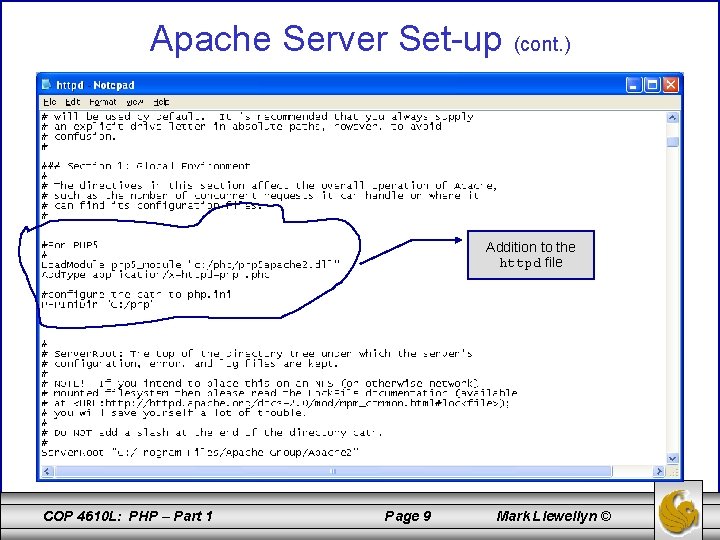720x540 pixels.
Task: Click the 'Do NOT add a slash' comment line
Action: (212, 433)
